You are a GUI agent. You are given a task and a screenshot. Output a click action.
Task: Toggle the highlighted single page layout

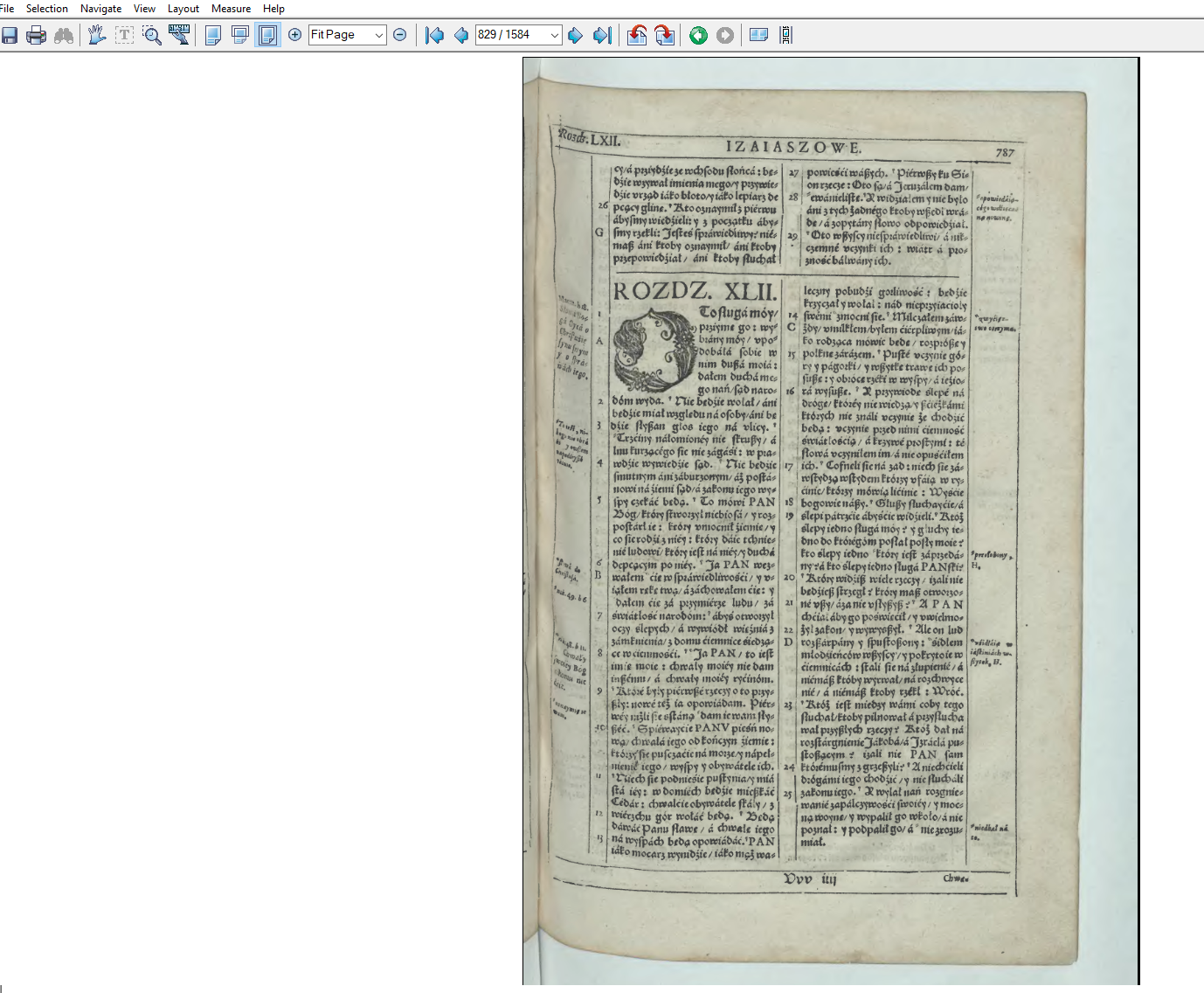pyautogui.click(x=267, y=35)
